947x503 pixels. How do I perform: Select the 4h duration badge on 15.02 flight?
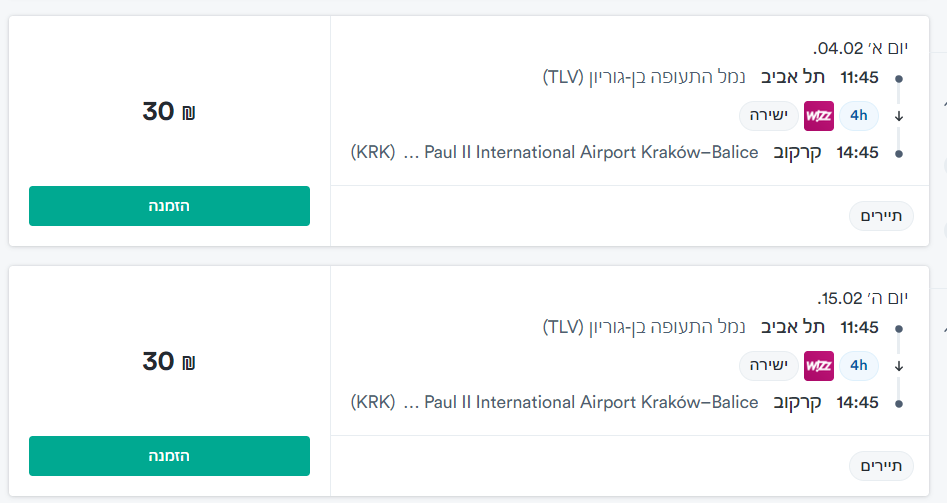pyautogui.click(x=858, y=366)
